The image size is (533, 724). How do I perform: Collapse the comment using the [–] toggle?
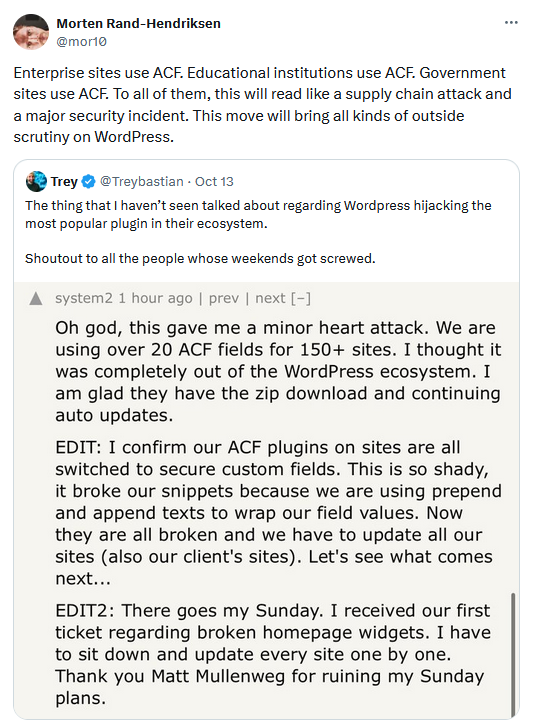(x=301, y=298)
